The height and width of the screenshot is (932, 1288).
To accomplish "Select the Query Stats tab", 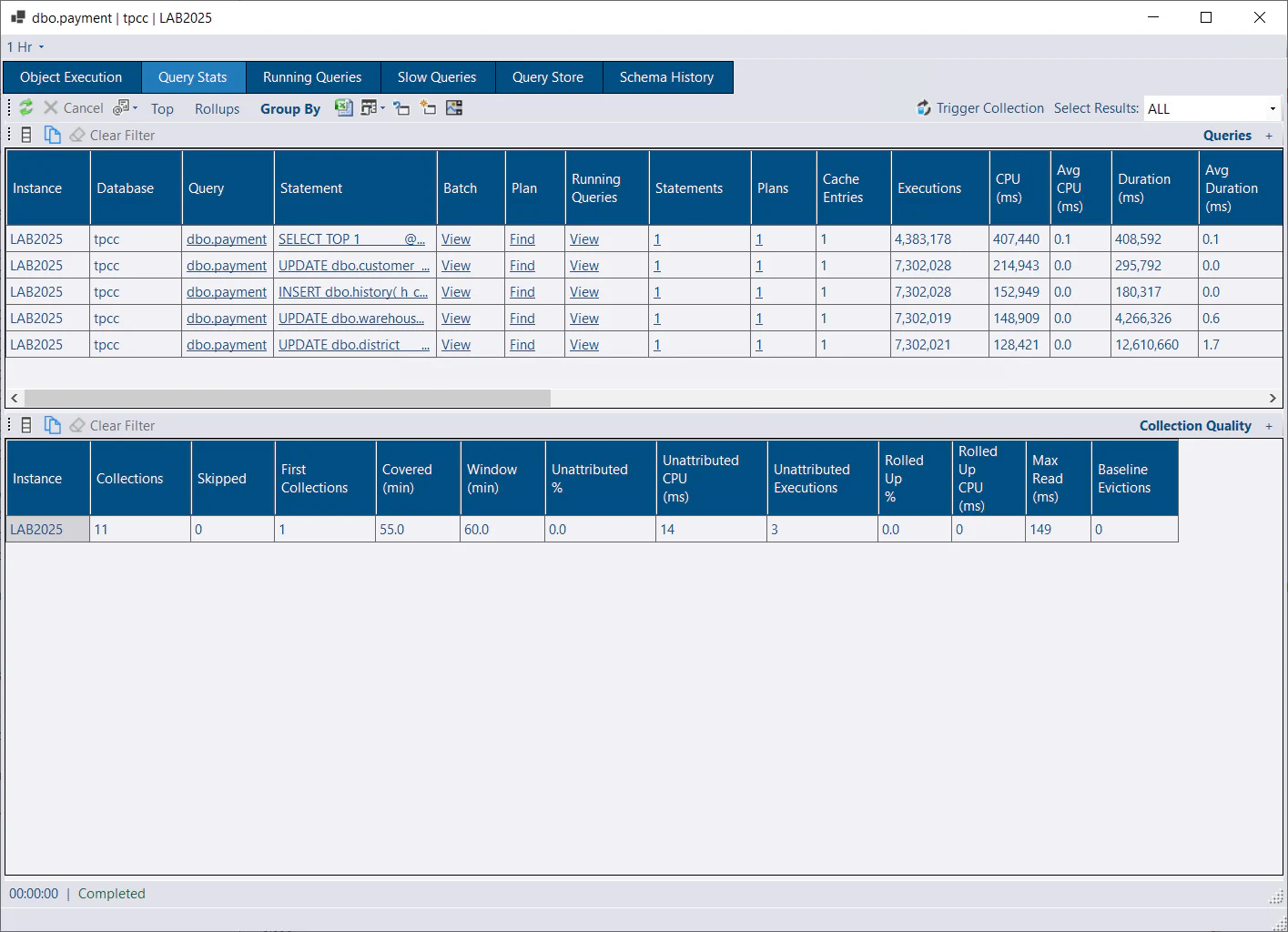I will (x=193, y=77).
